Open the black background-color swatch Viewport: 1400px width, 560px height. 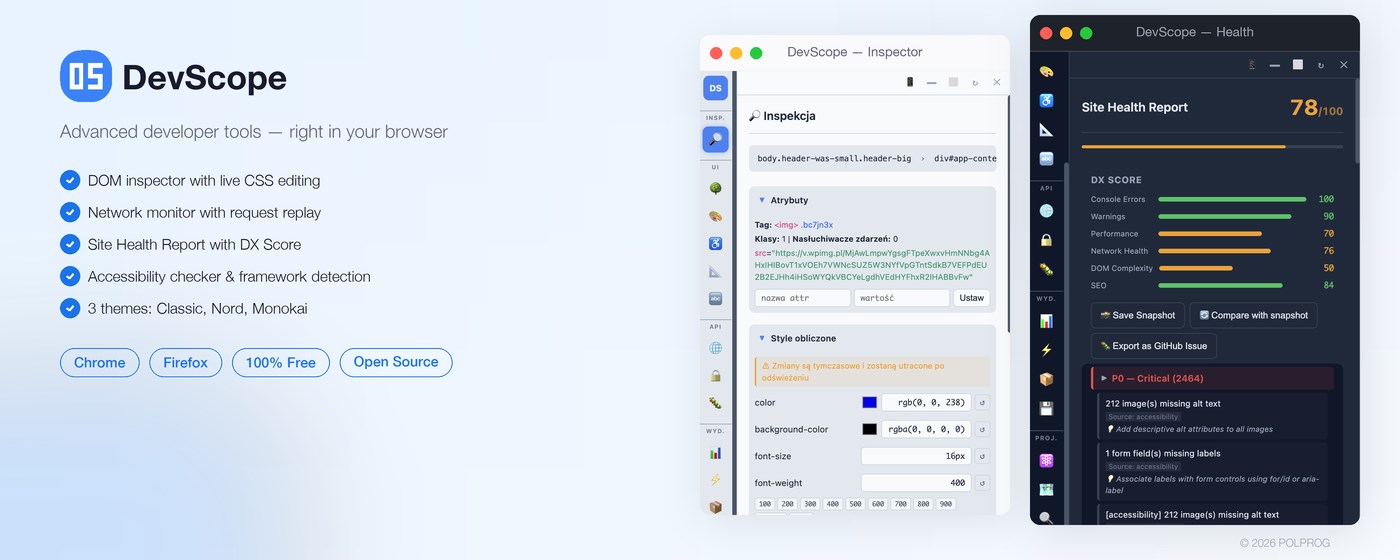point(870,429)
